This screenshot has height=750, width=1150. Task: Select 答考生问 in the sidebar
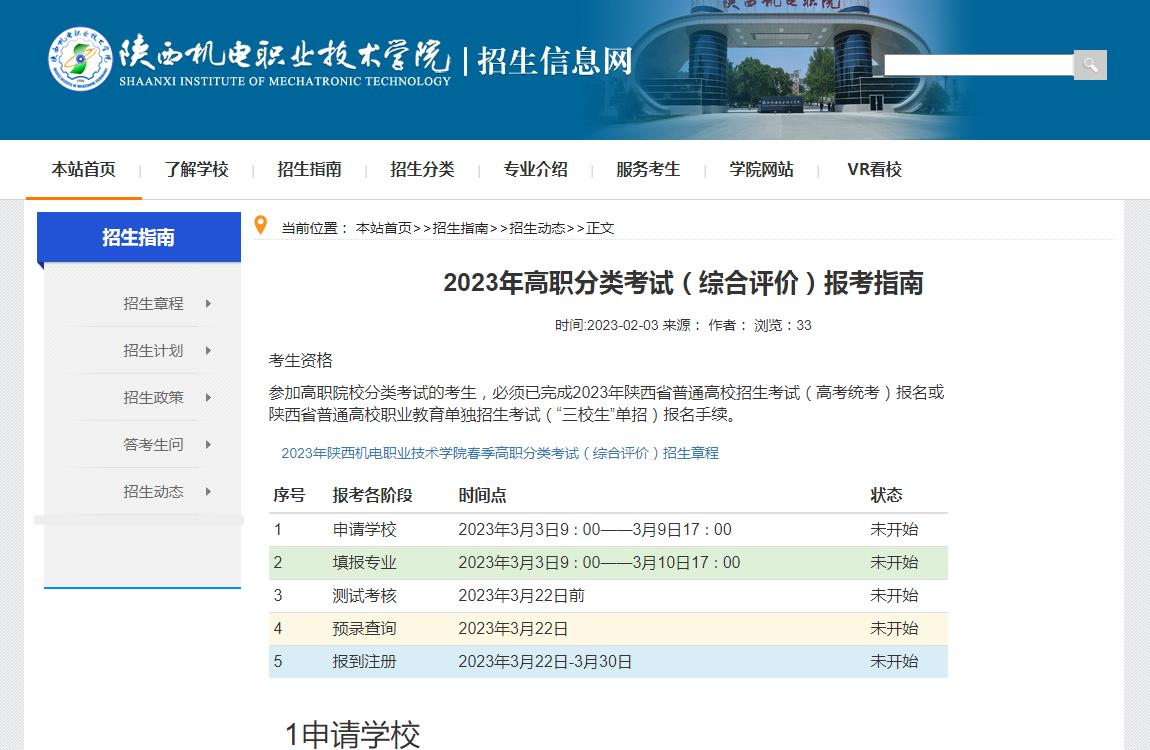click(153, 444)
